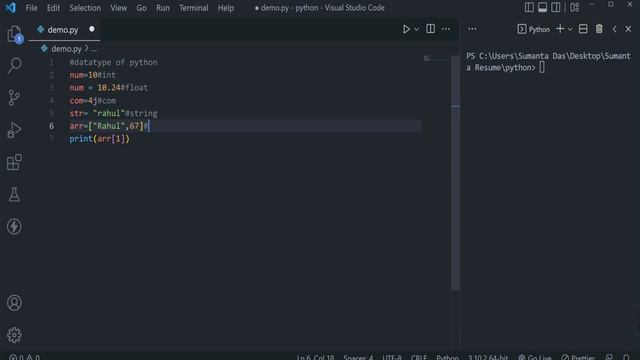The image size is (640, 360).
Task: Open the Accounts icon
Action: click(14, 303)
